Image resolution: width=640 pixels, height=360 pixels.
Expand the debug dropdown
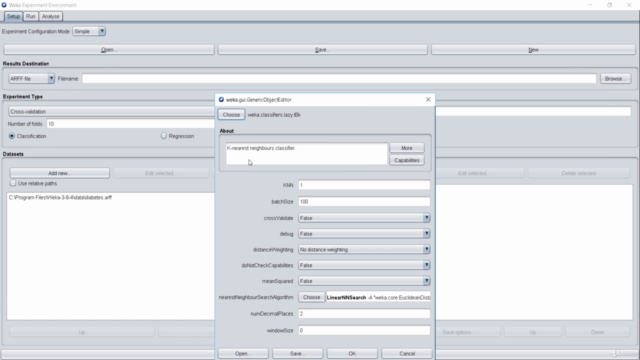(x=364, y=234)
